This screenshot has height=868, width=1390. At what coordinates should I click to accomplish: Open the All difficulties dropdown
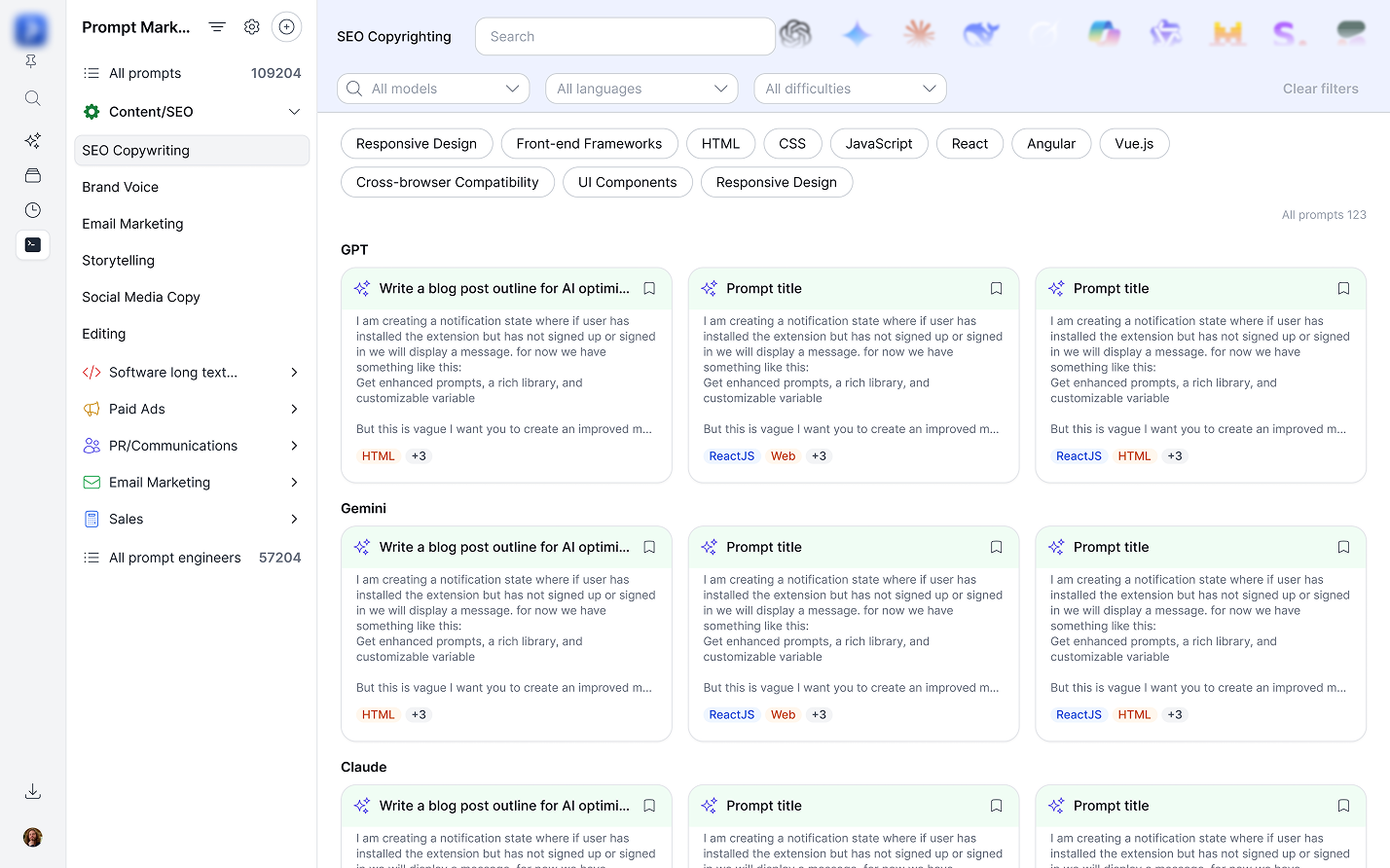click(x=850, y=89)
